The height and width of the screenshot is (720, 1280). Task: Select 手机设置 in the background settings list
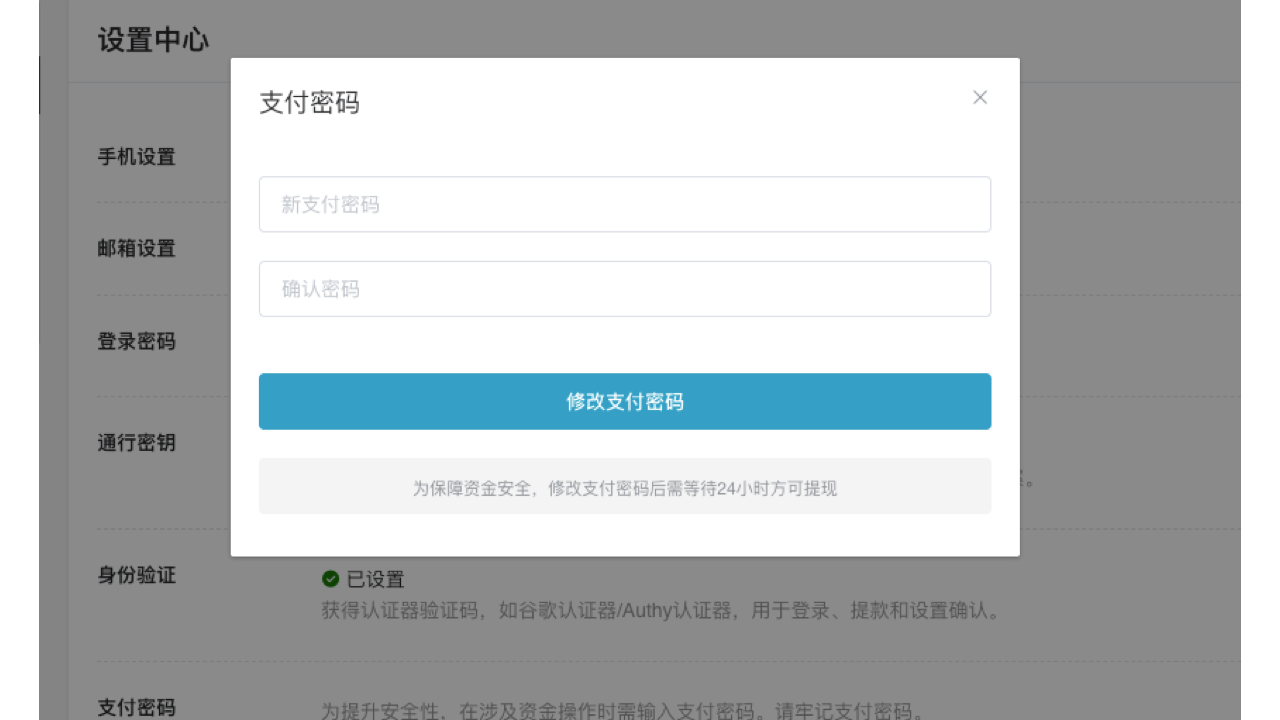(136, 157)
